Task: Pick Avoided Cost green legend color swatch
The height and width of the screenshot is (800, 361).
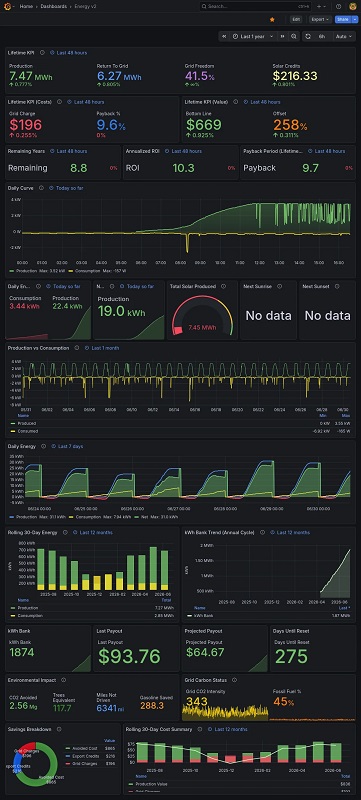Action: pyautogui.click(x=69, y=747)
